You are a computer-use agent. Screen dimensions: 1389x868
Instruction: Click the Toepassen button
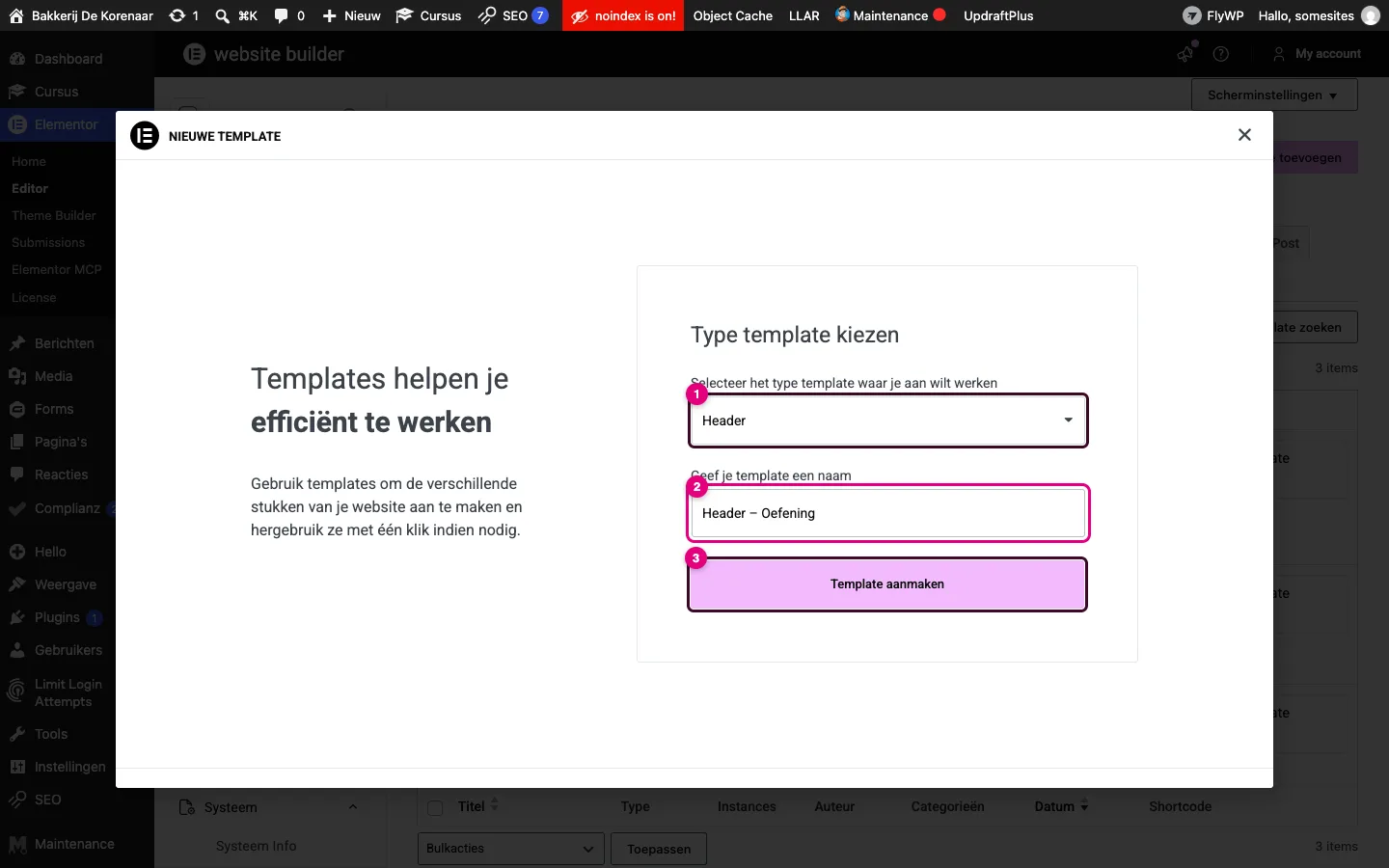[659, 849]
